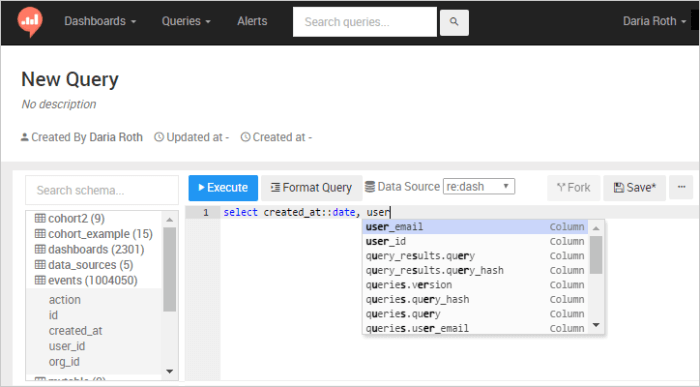This screenshot has width=700, height=387.
Task: Open the Dashboards dropdown menu
Action: click(x=100, y=21)
